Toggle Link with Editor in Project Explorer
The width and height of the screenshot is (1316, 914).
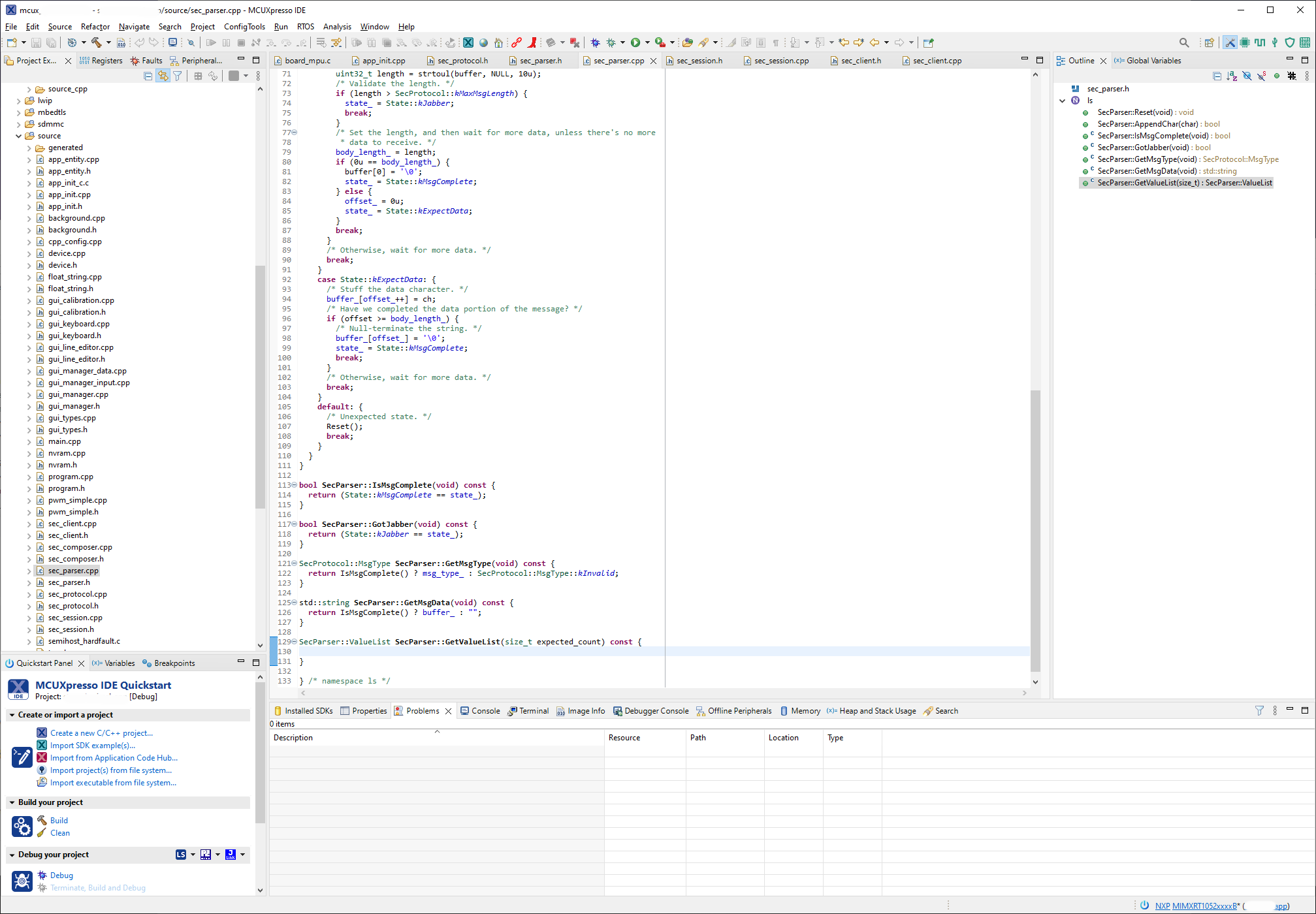[x=163, y=76]
